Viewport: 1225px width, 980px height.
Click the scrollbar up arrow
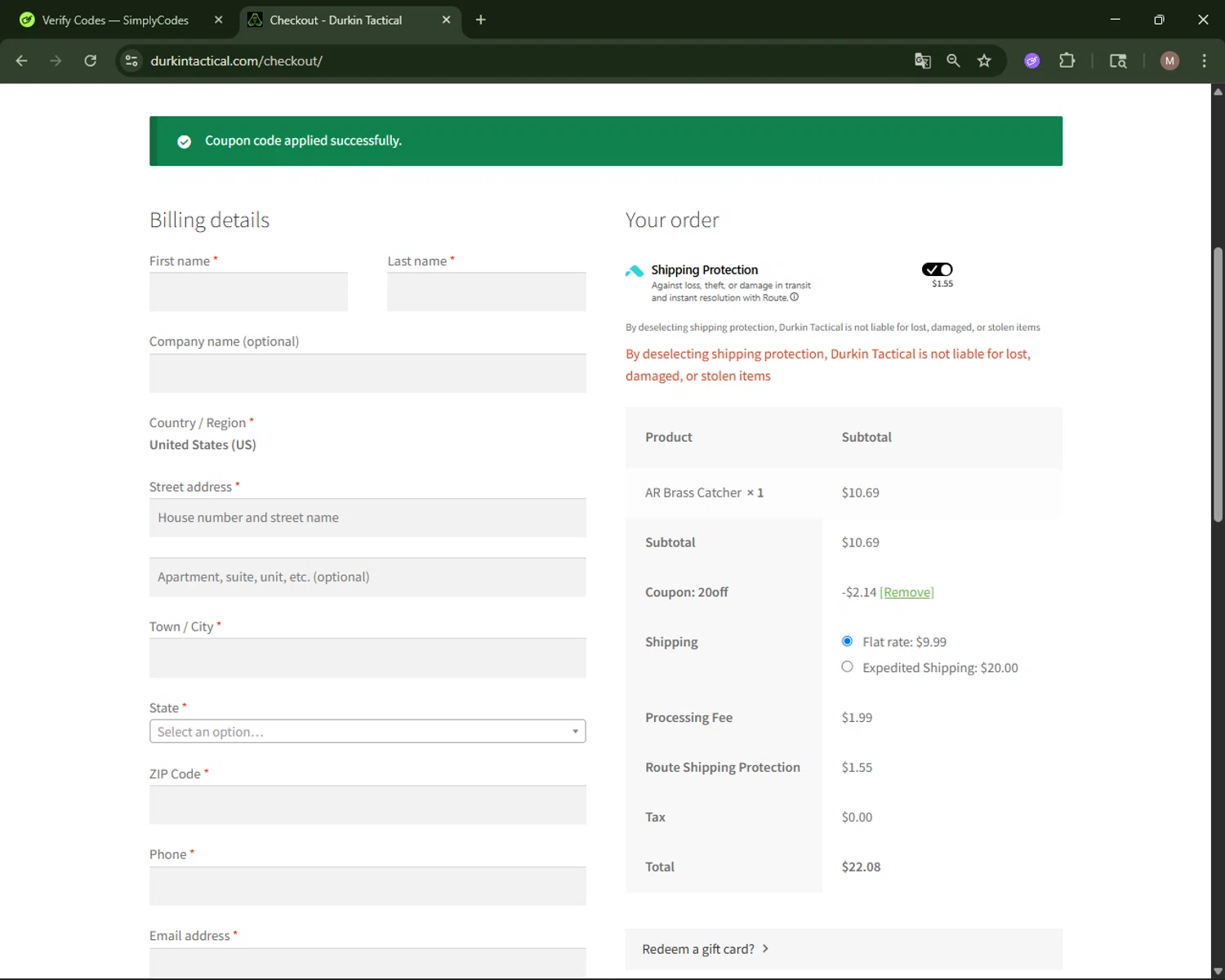click(1218, 91)
